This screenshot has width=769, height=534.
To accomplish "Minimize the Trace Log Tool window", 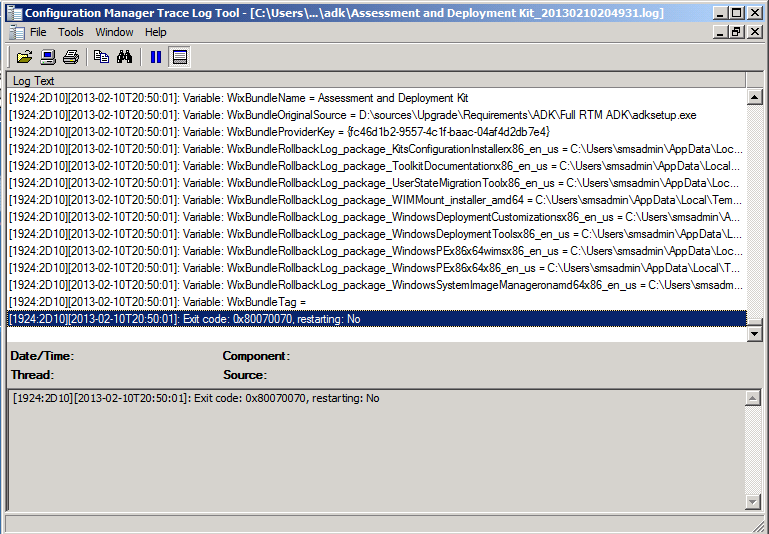I will (x=720, y=13).
